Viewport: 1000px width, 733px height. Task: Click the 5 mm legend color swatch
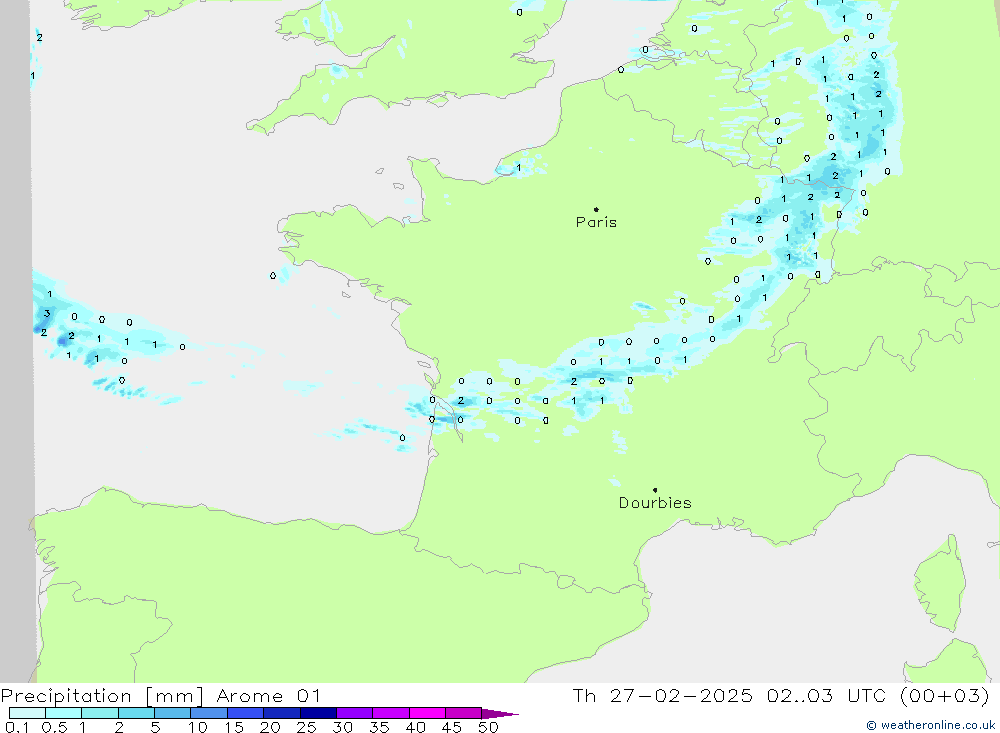(173, 713)
